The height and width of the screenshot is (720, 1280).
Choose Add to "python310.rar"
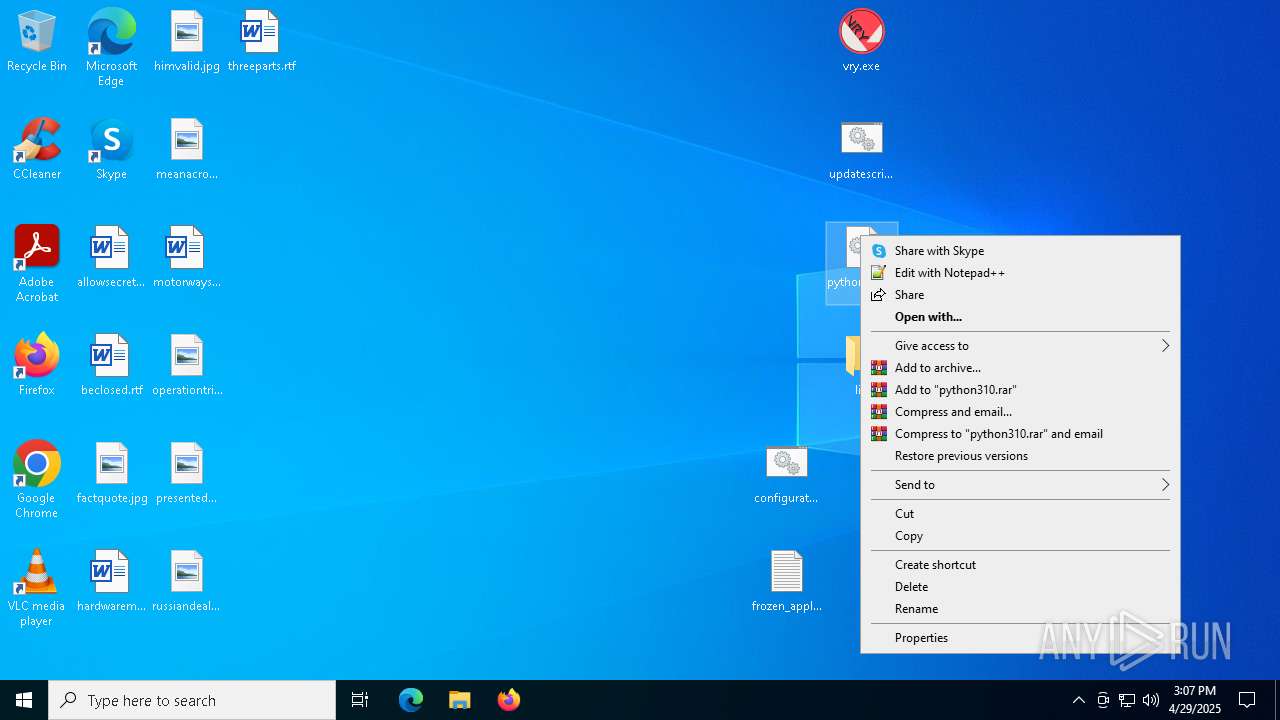tap(1020, 390)
